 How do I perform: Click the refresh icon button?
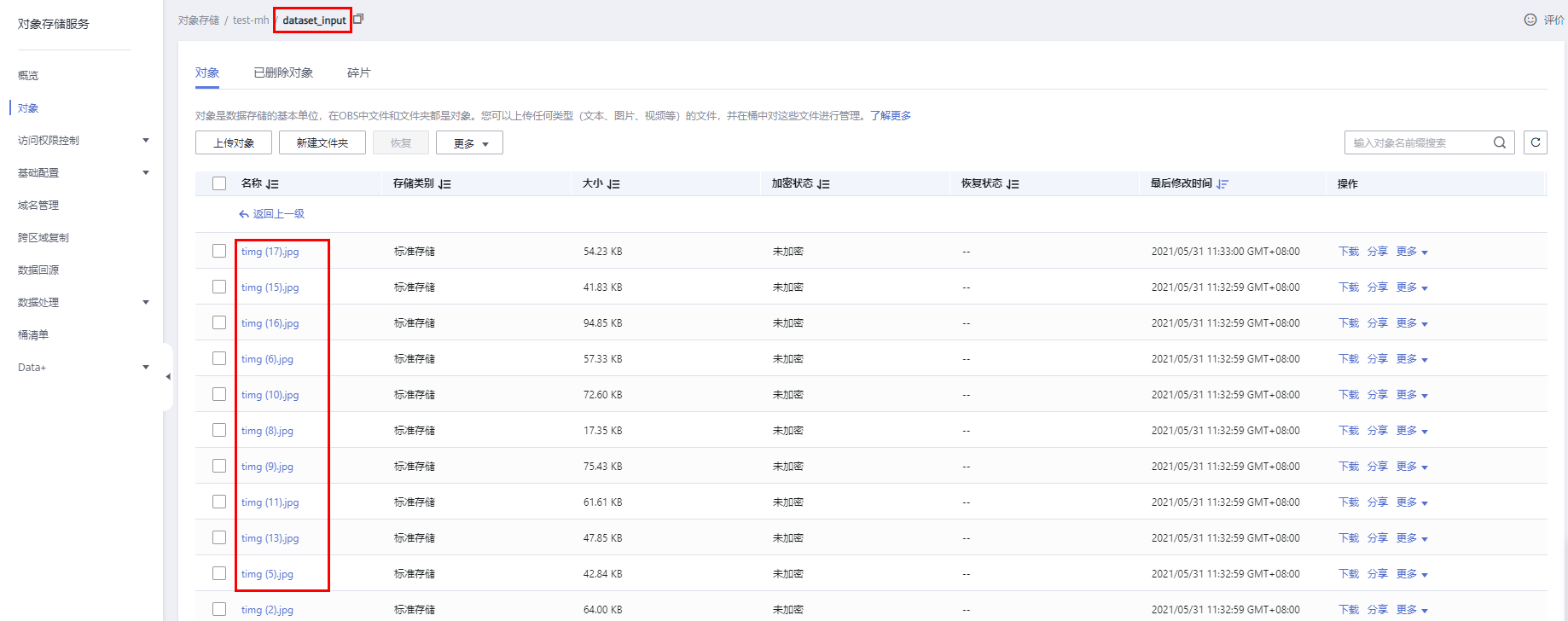[1535, 142]
